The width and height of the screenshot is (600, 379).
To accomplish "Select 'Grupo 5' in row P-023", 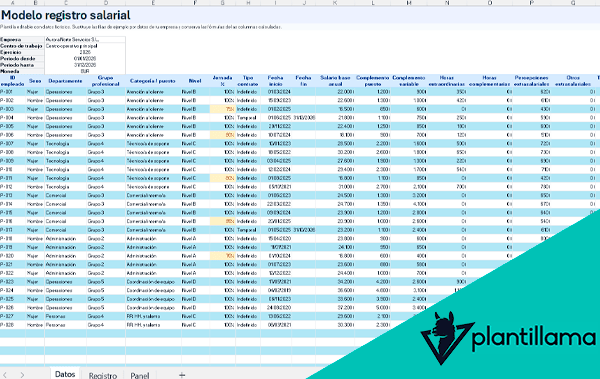I will click(106, 282).
